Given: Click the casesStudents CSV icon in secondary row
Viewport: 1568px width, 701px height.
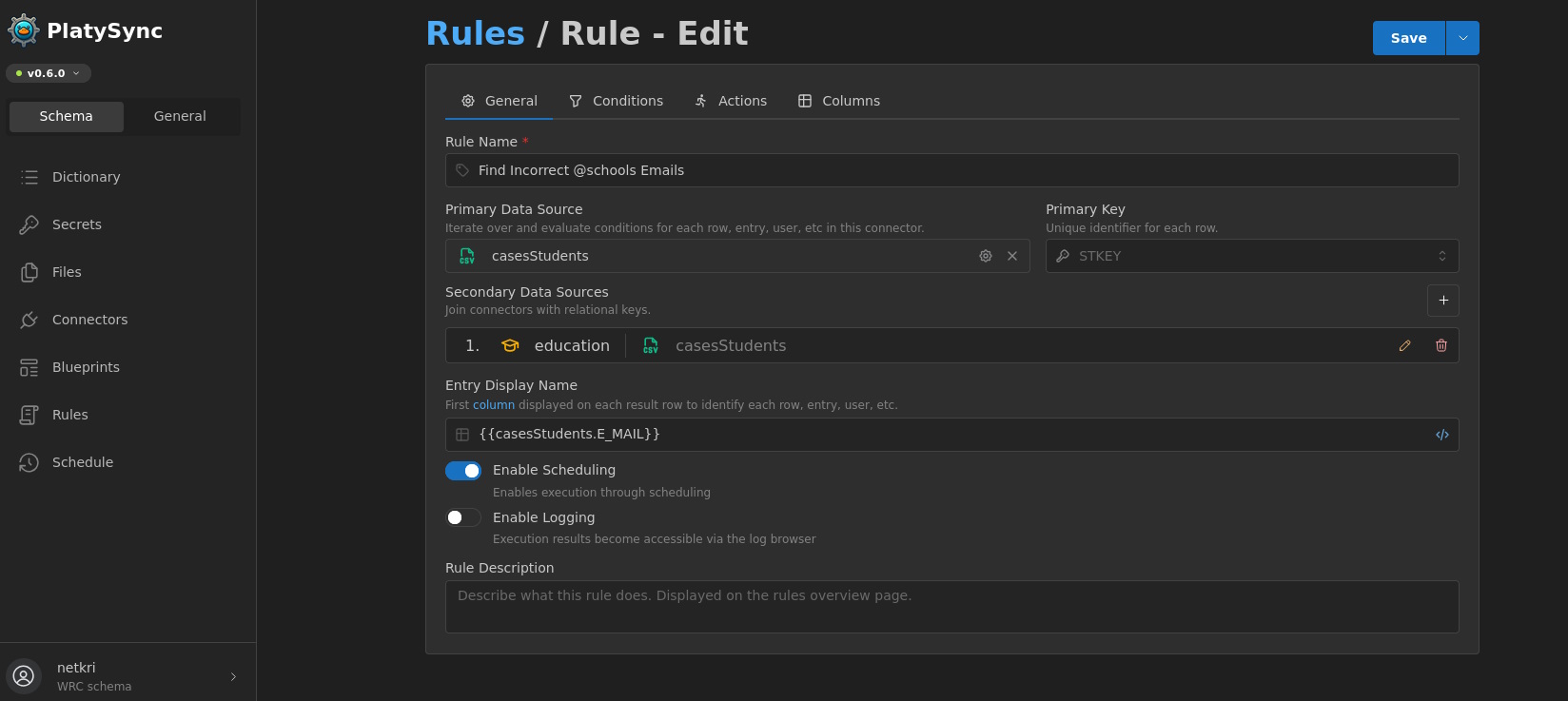Looking at the screenshot, I should pyautogui.click(x=651, y=346).
